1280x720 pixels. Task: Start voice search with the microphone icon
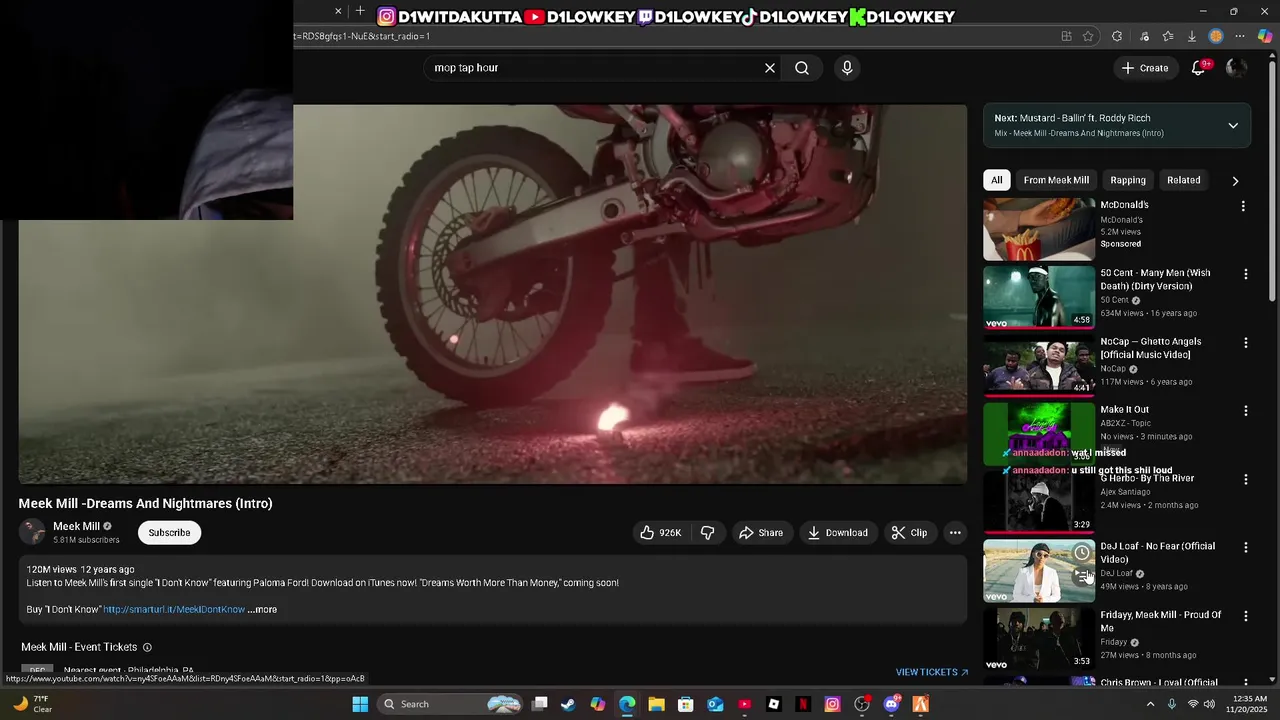(x=847, y=68)
